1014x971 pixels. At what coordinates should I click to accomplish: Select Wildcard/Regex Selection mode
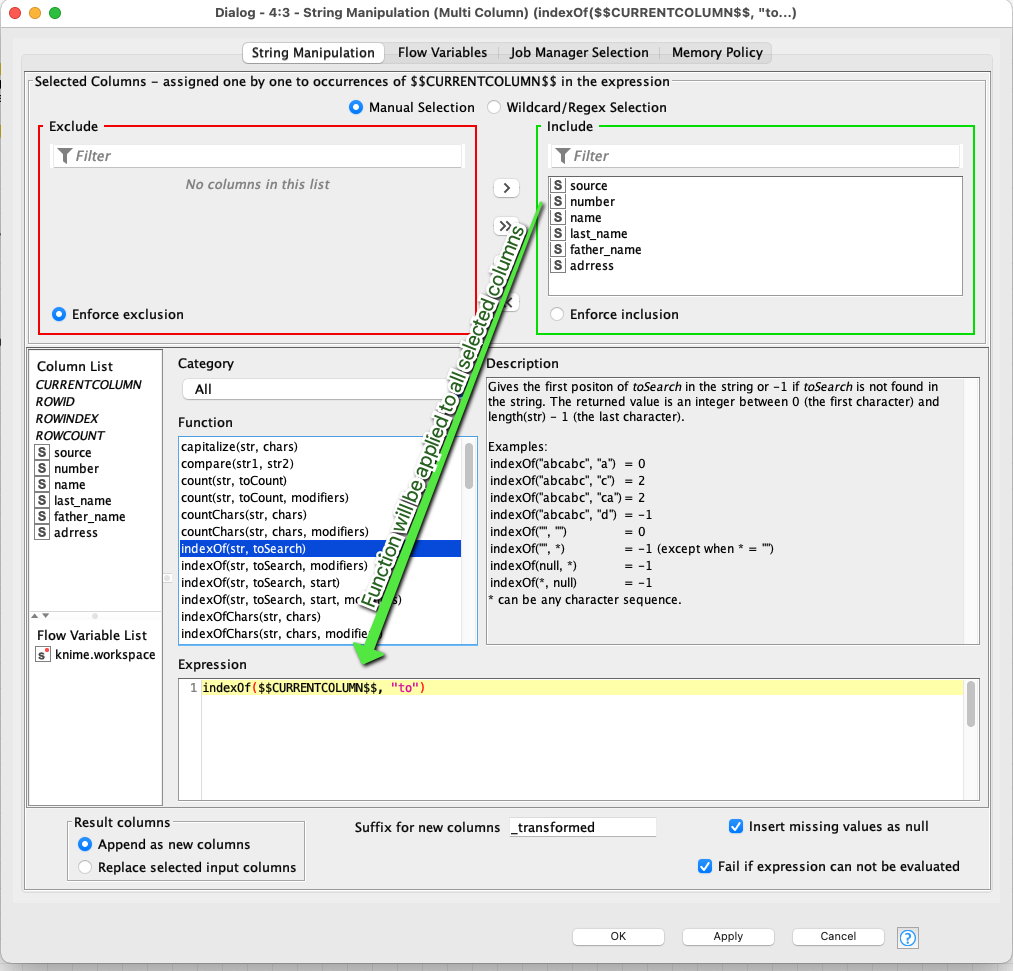pyautogui.click(x=495, y=107)
